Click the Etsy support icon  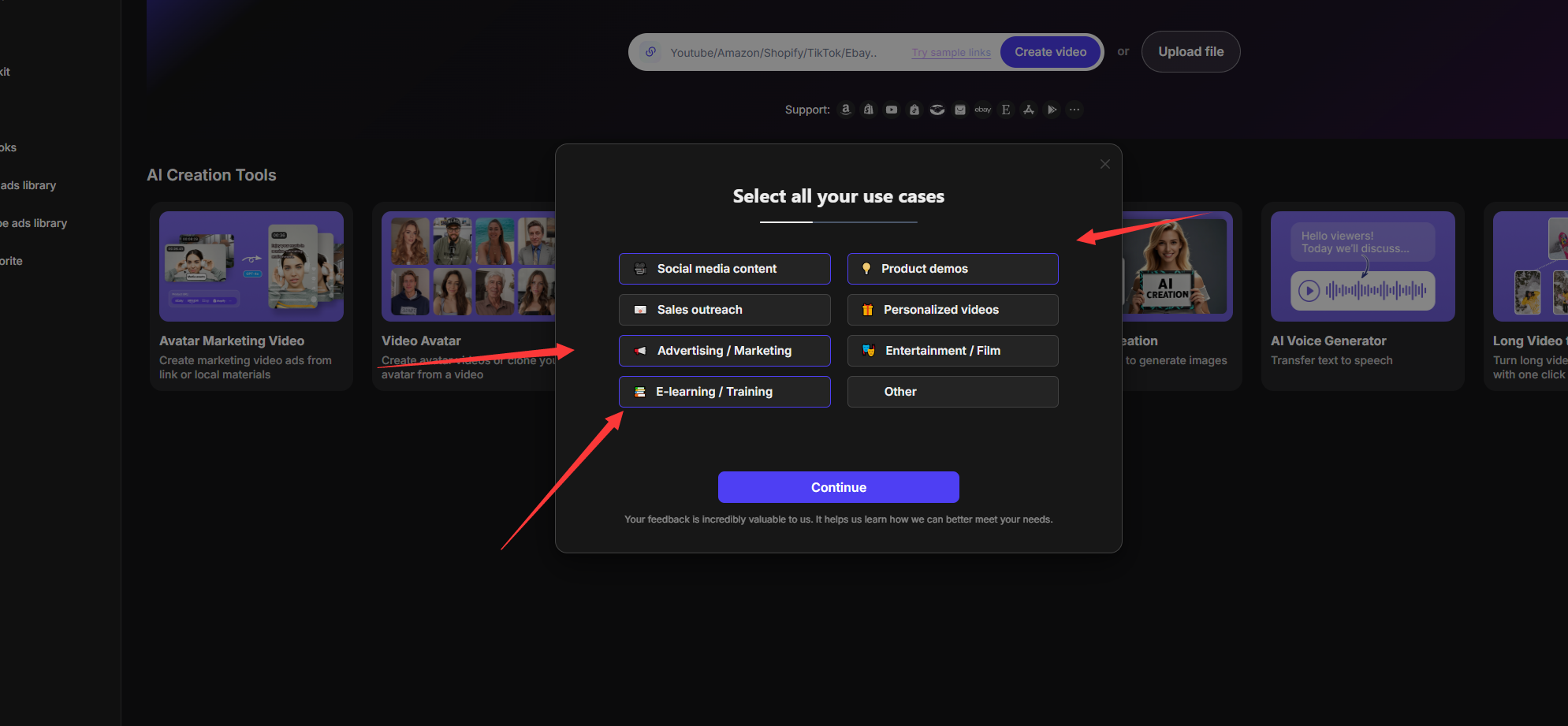(1006, 110)
